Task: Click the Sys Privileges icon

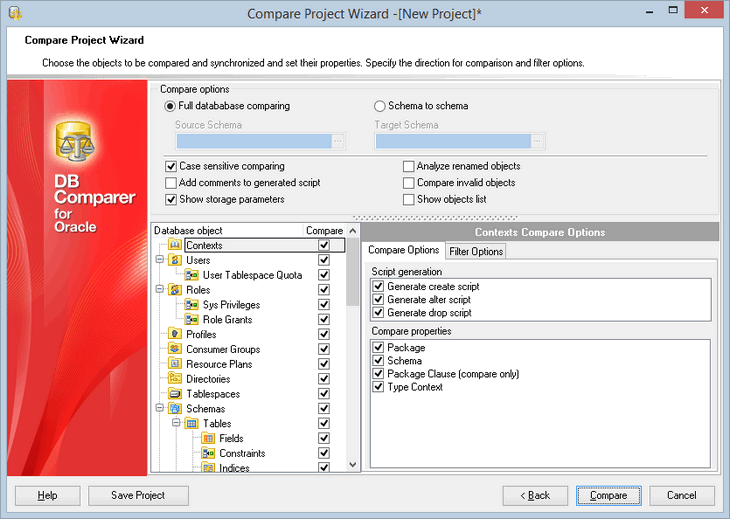Action: click(x=191, y=304)
